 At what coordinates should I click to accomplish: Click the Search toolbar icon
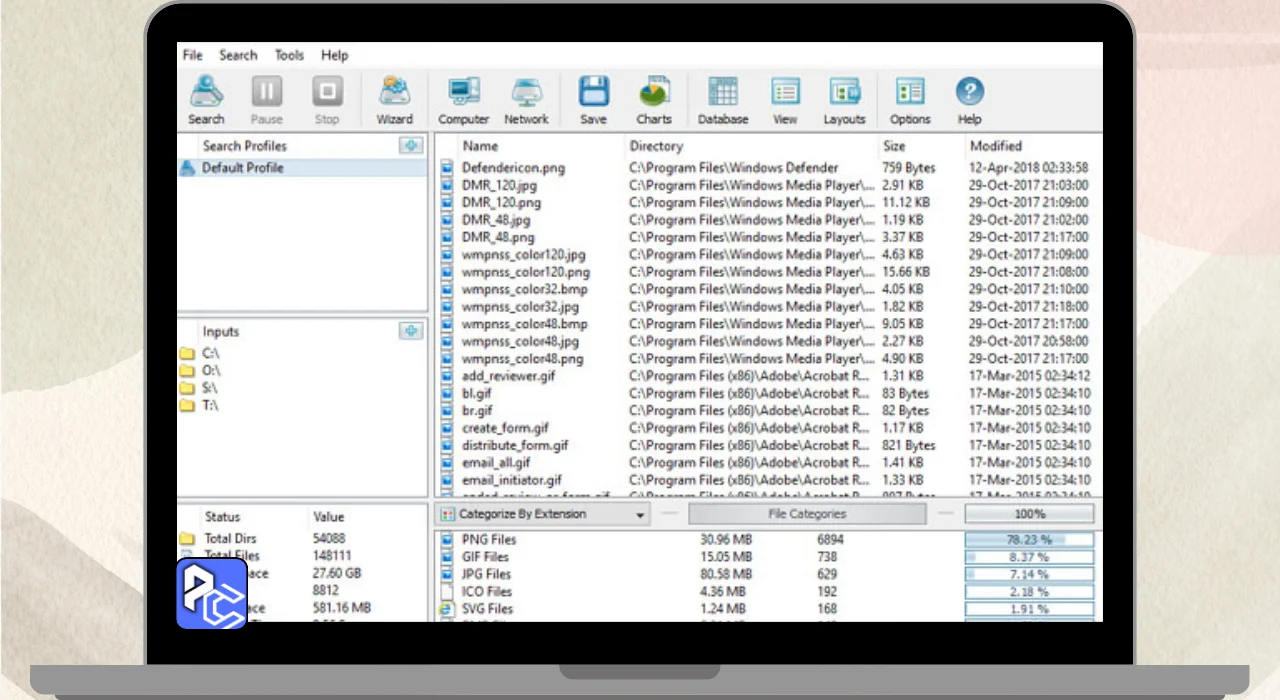point(206,100)
